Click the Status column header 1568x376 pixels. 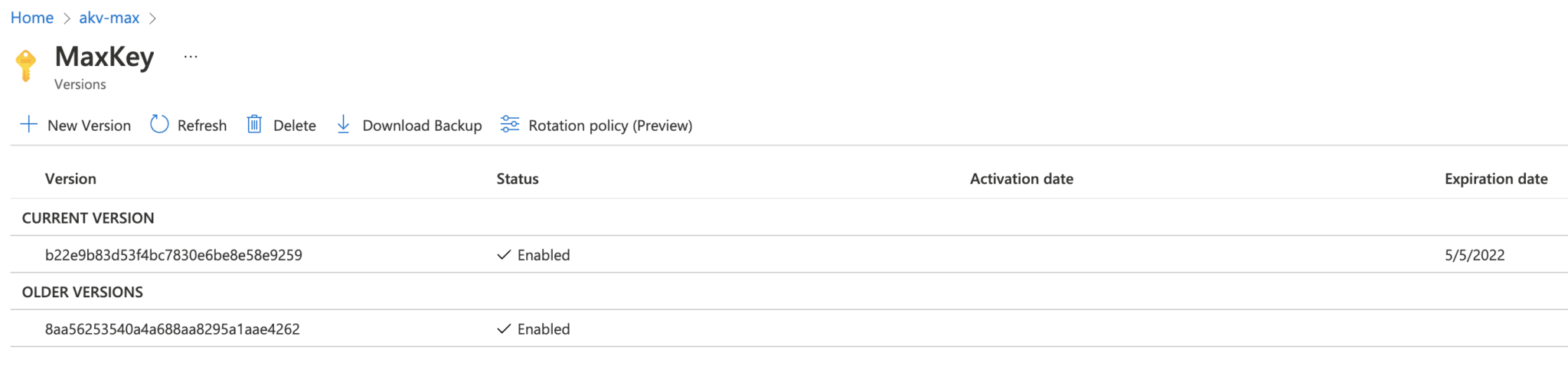[x=518, y=178]
